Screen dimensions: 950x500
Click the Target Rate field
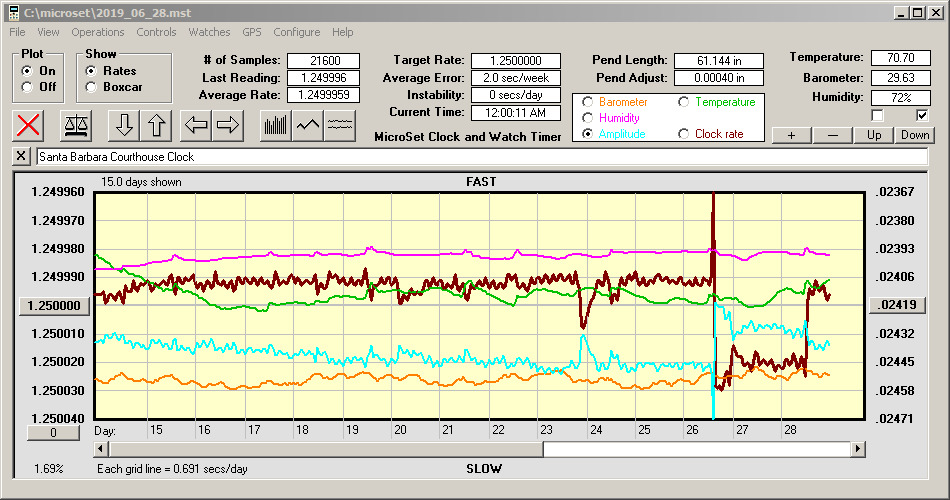tap(516, 61)
